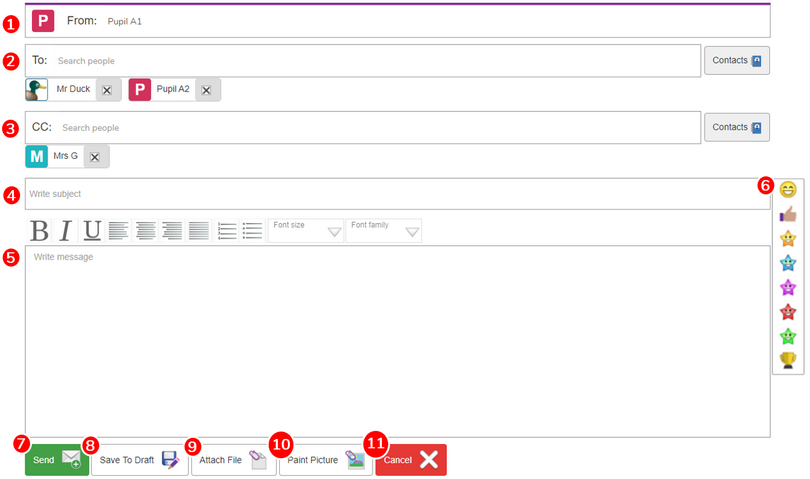Remove Mr Duck from recipients

[107, 90]
